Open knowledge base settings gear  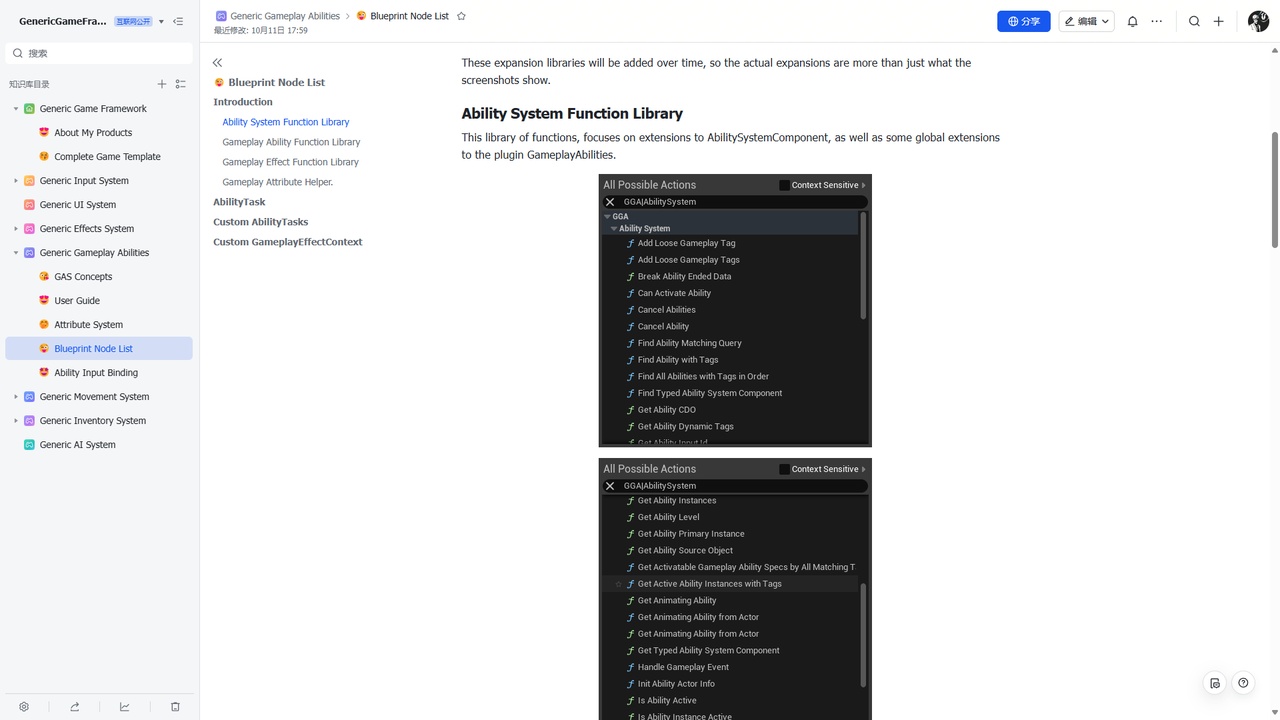tap(24, 707)
